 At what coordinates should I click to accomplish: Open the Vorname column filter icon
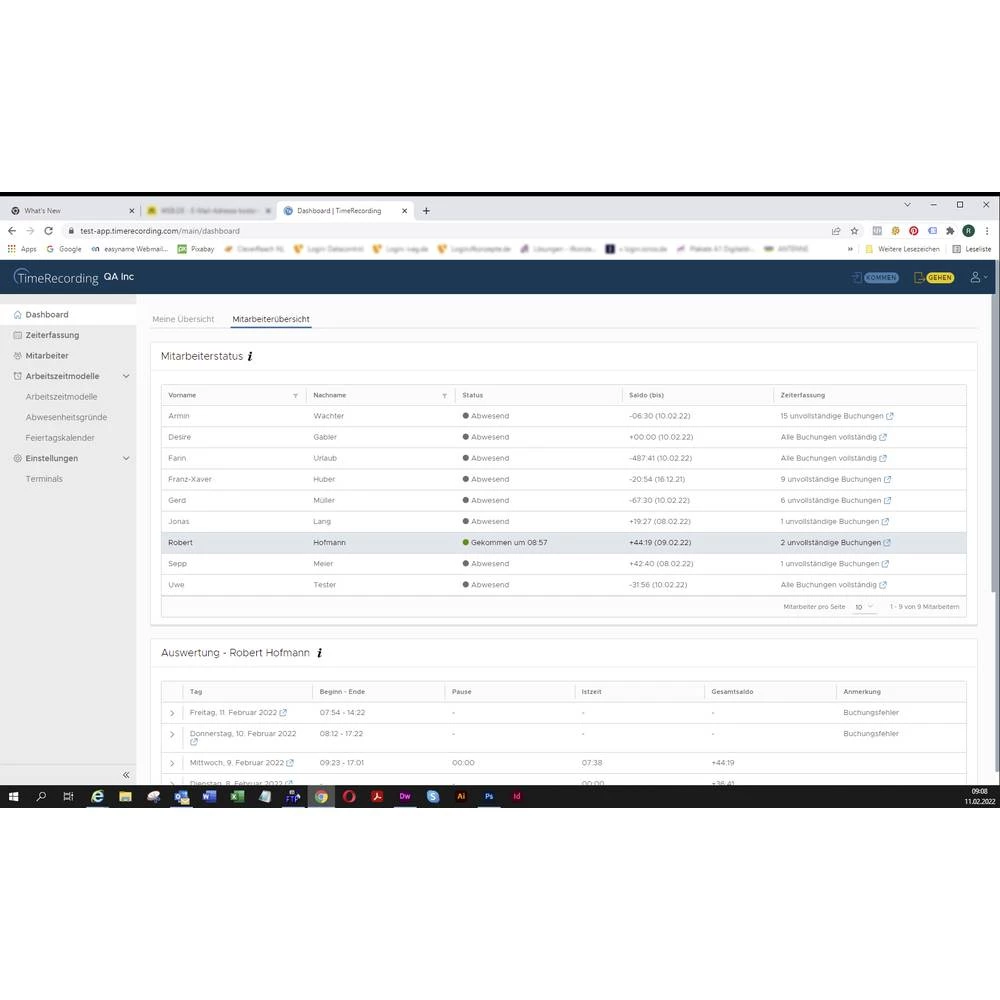(295, 396)
